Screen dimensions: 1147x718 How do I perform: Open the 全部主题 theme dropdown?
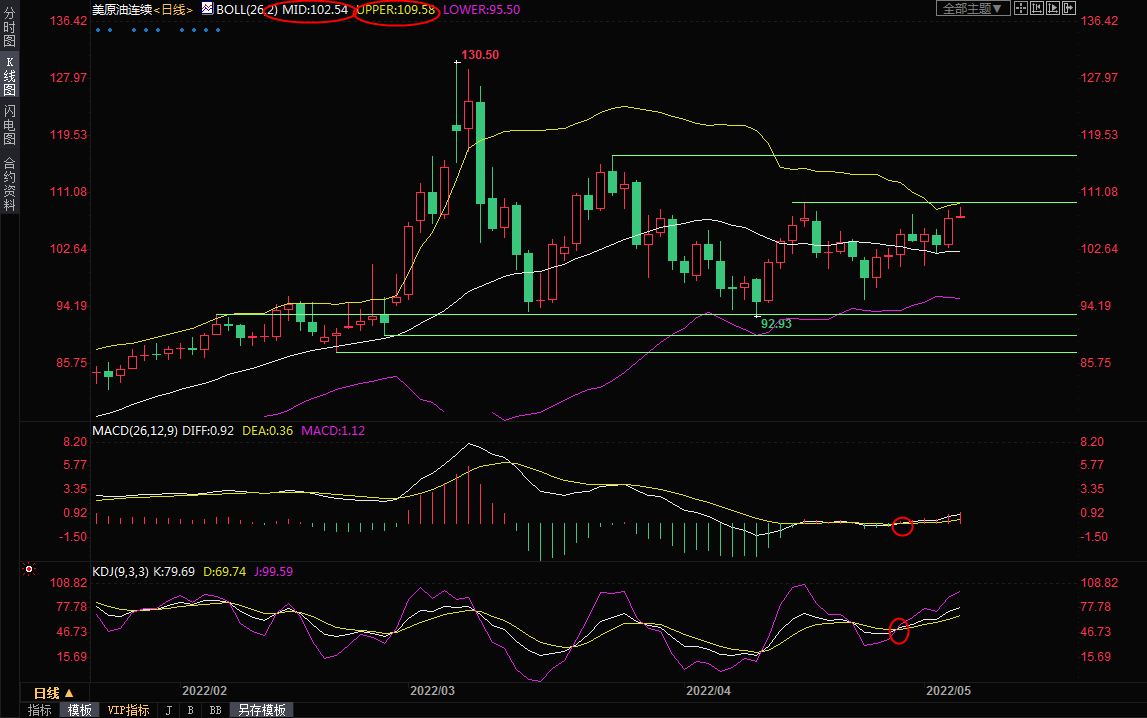tap(970, 9)
